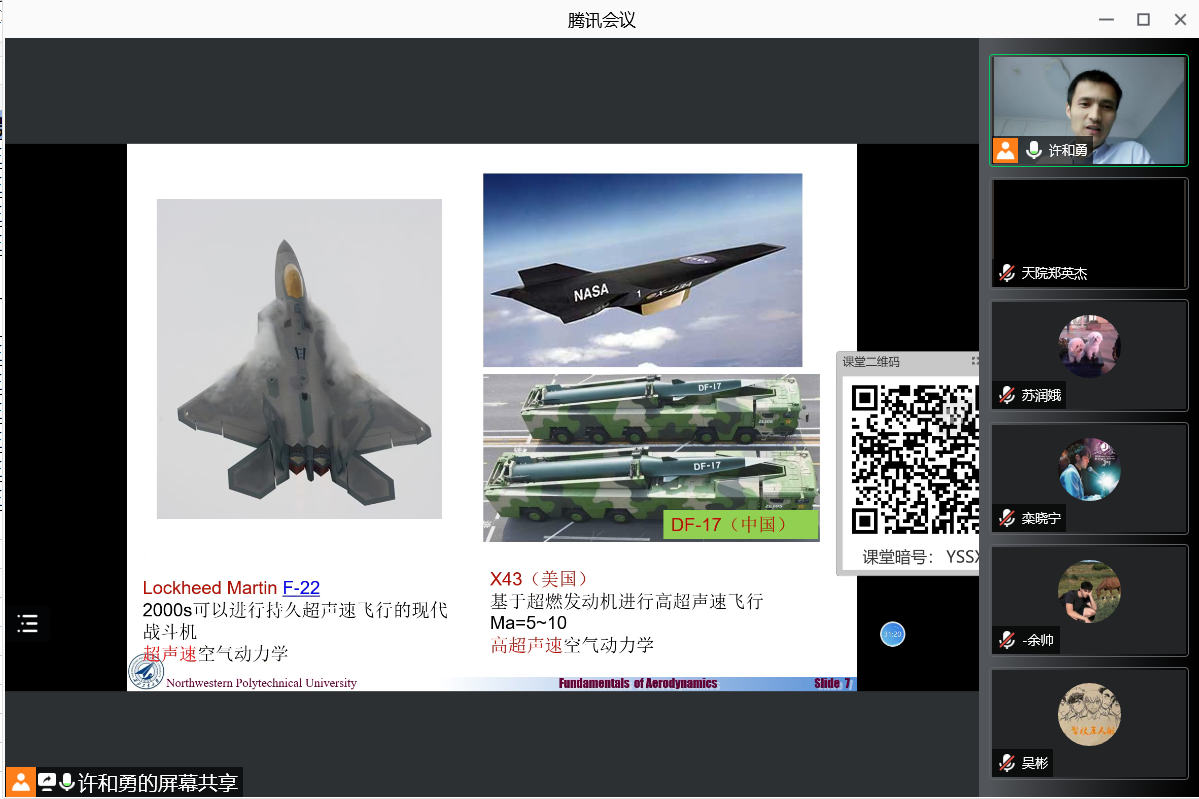The image size is (1199, 799).
Task: Click the Northwestern Polytechnical University logo
Action: pyautogui.click(x=146, y=672)
